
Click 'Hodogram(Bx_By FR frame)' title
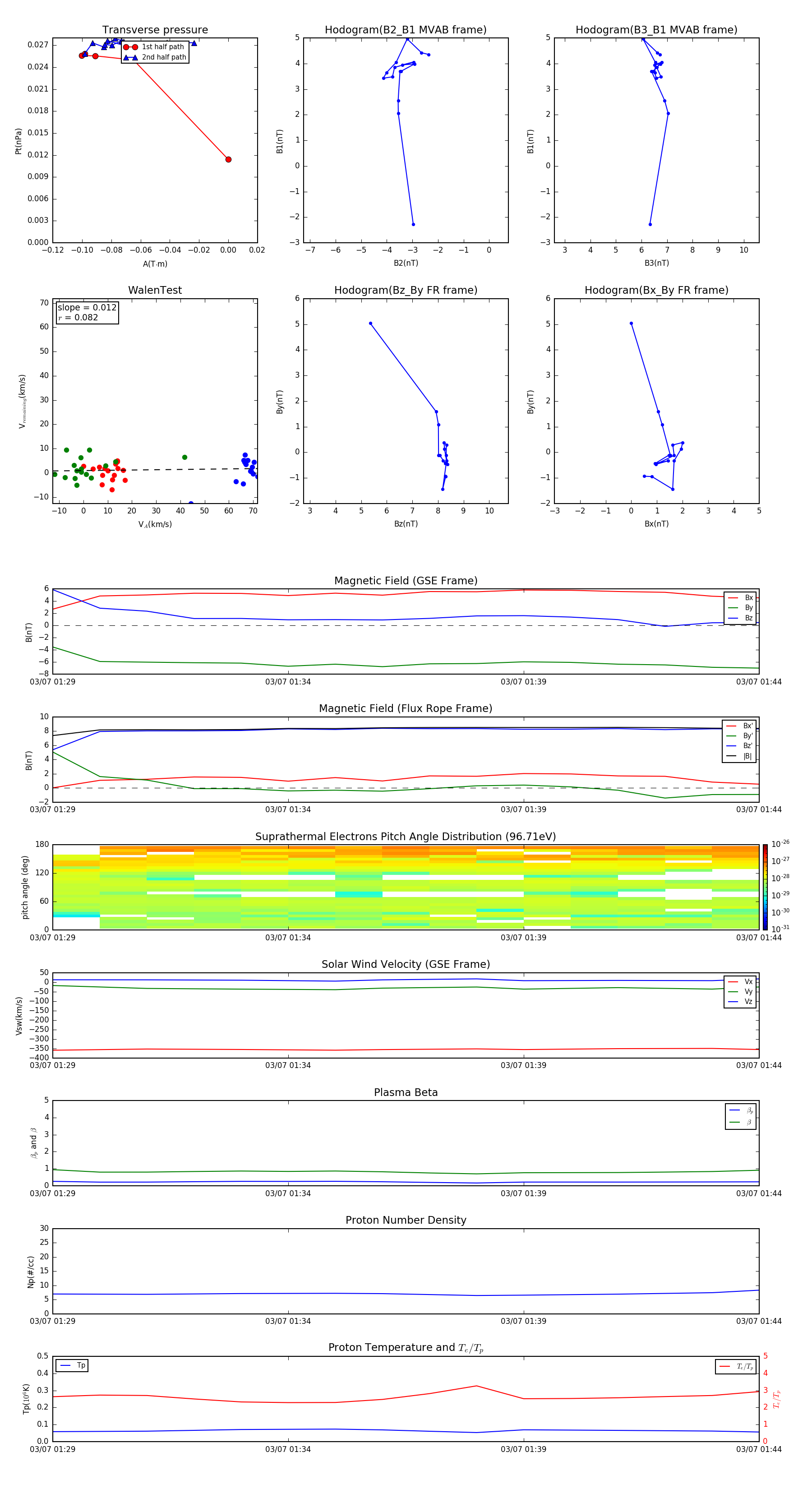[x=656, y=290]
